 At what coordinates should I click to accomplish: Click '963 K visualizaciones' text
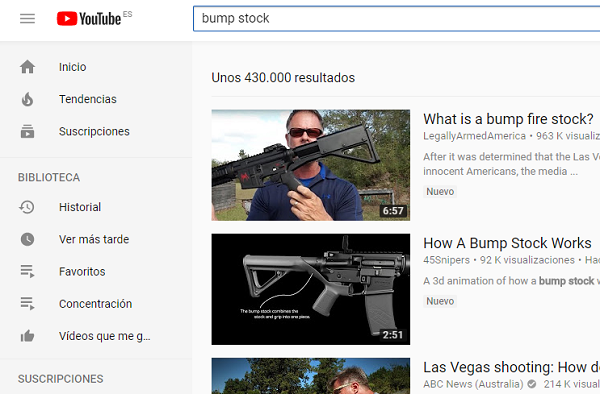coord(568,136)
